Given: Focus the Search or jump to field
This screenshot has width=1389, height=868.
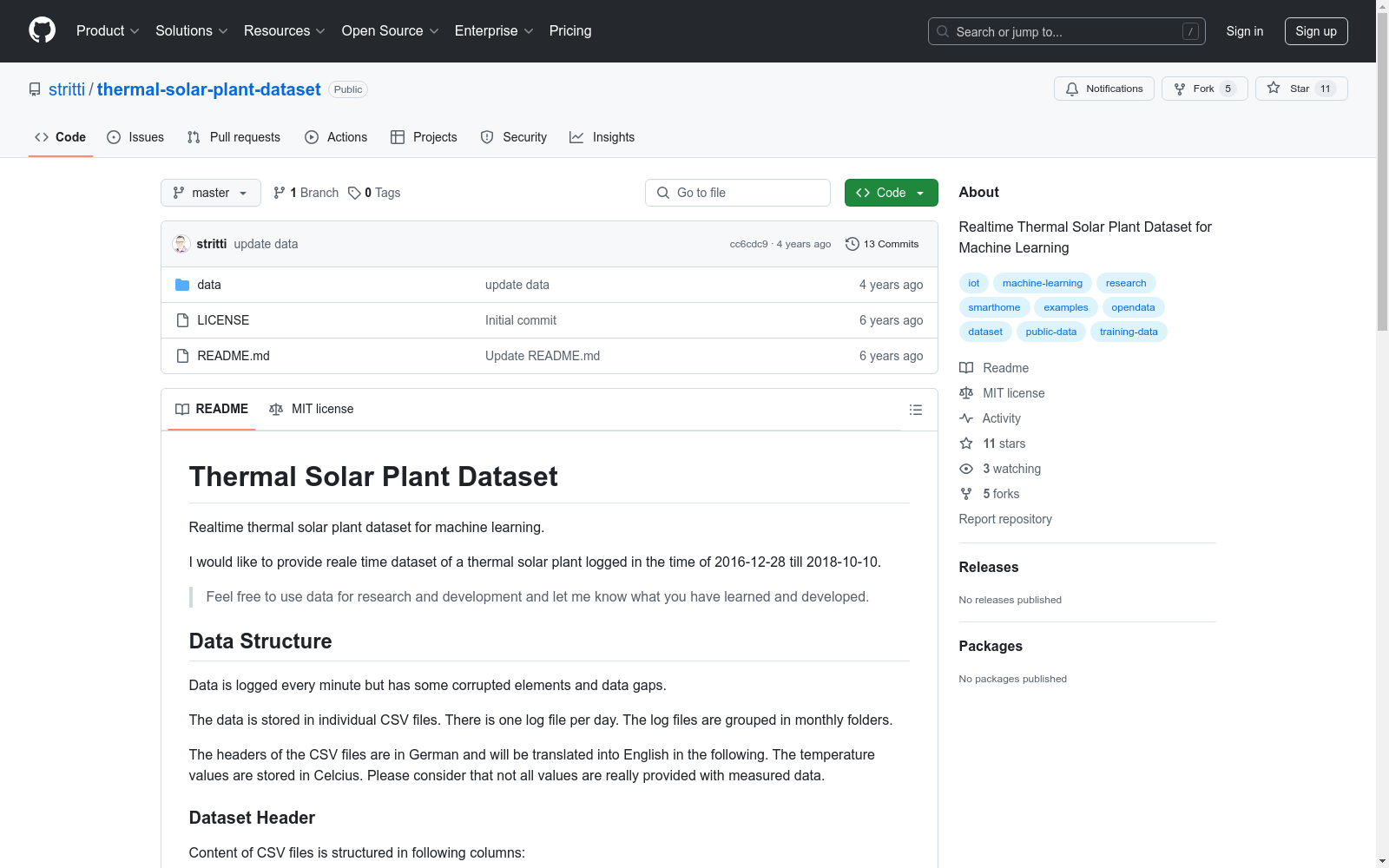Looking at the screenshot, I should point(1067,31).
